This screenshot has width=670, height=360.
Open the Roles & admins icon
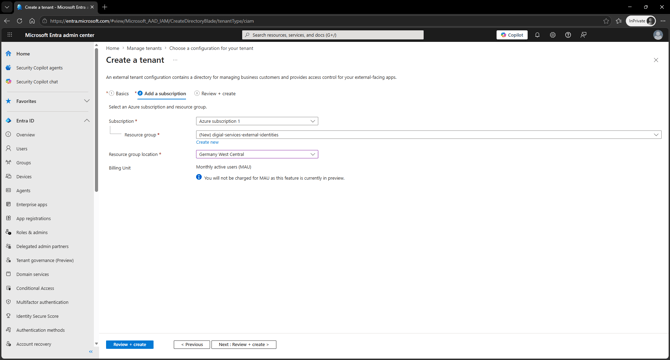click(x=9, y=232)
